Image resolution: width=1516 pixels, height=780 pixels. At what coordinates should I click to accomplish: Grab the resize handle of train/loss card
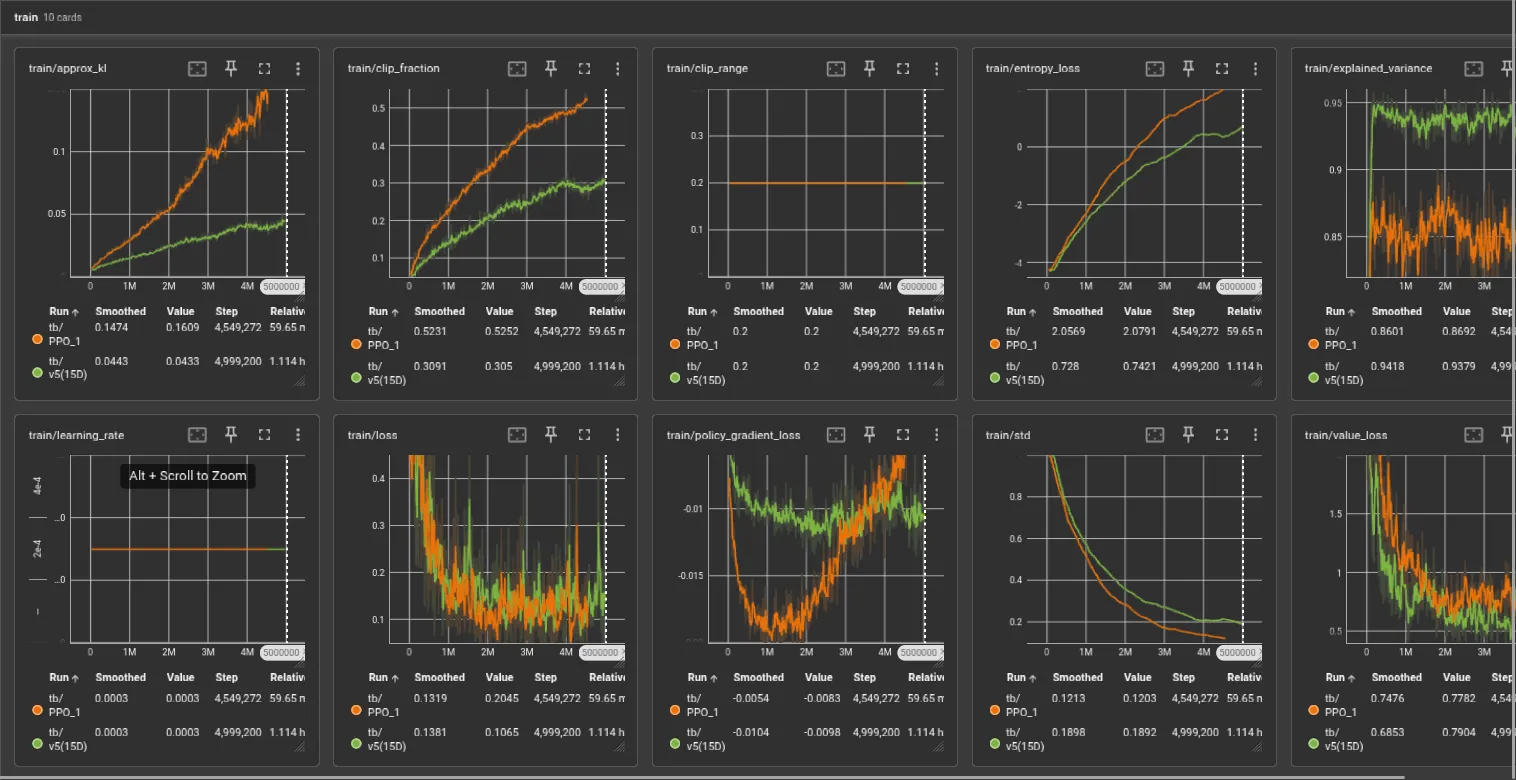point(617,747)
